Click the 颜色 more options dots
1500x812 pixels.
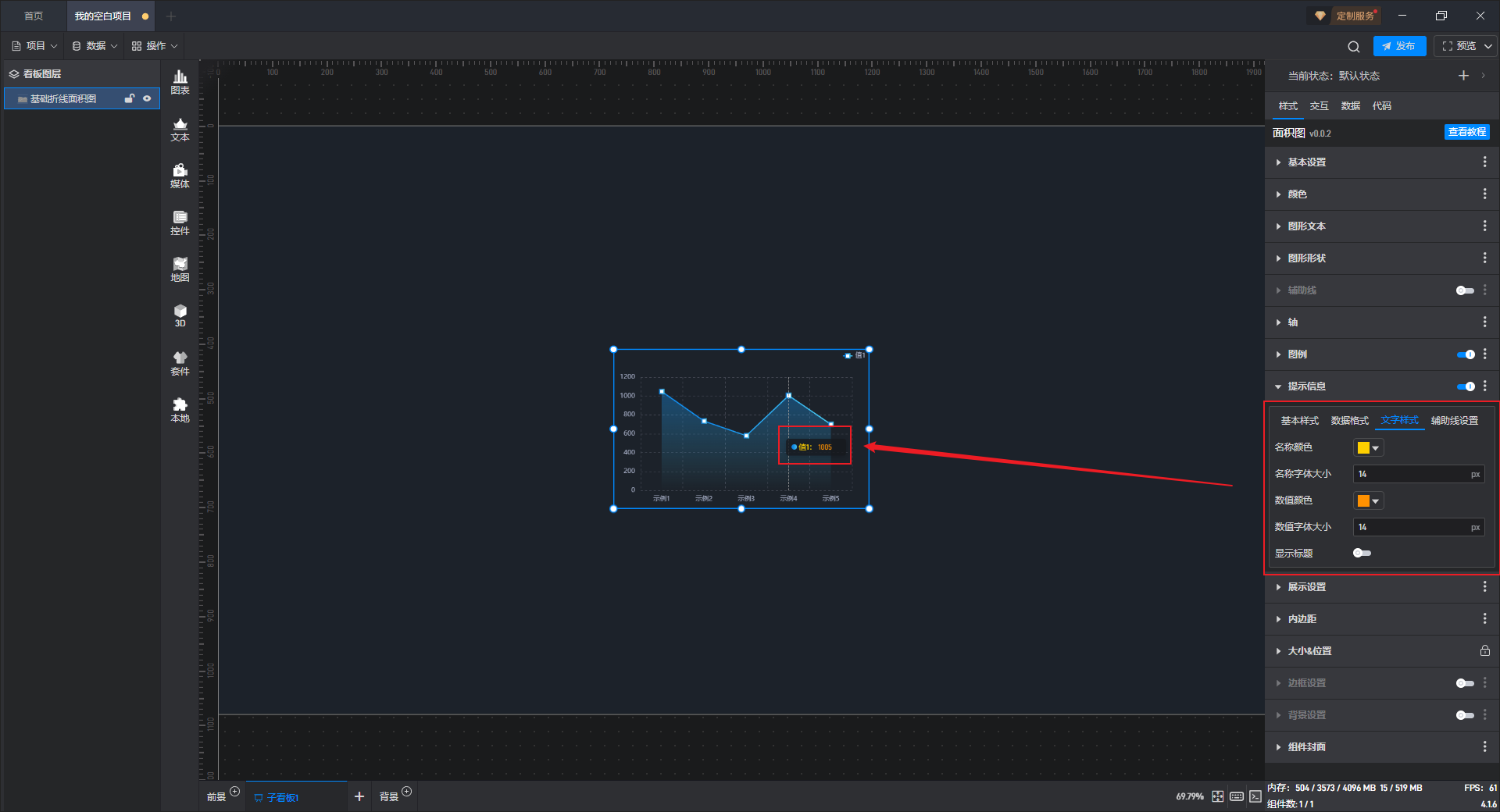[1484, 194]
